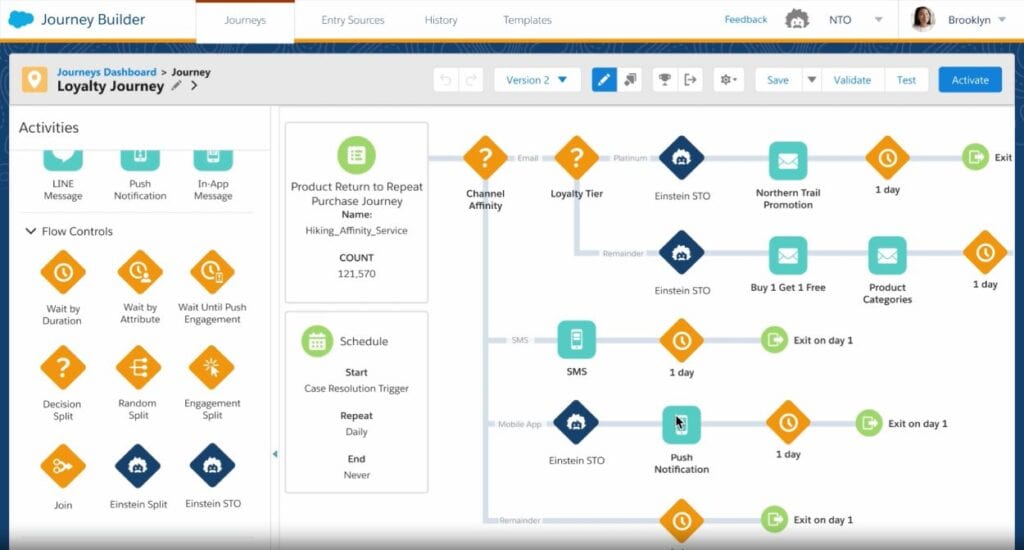Switch to the mode button beside pencil
Viewport: 1024px width, 550px height.
click(x=630, y=80)
